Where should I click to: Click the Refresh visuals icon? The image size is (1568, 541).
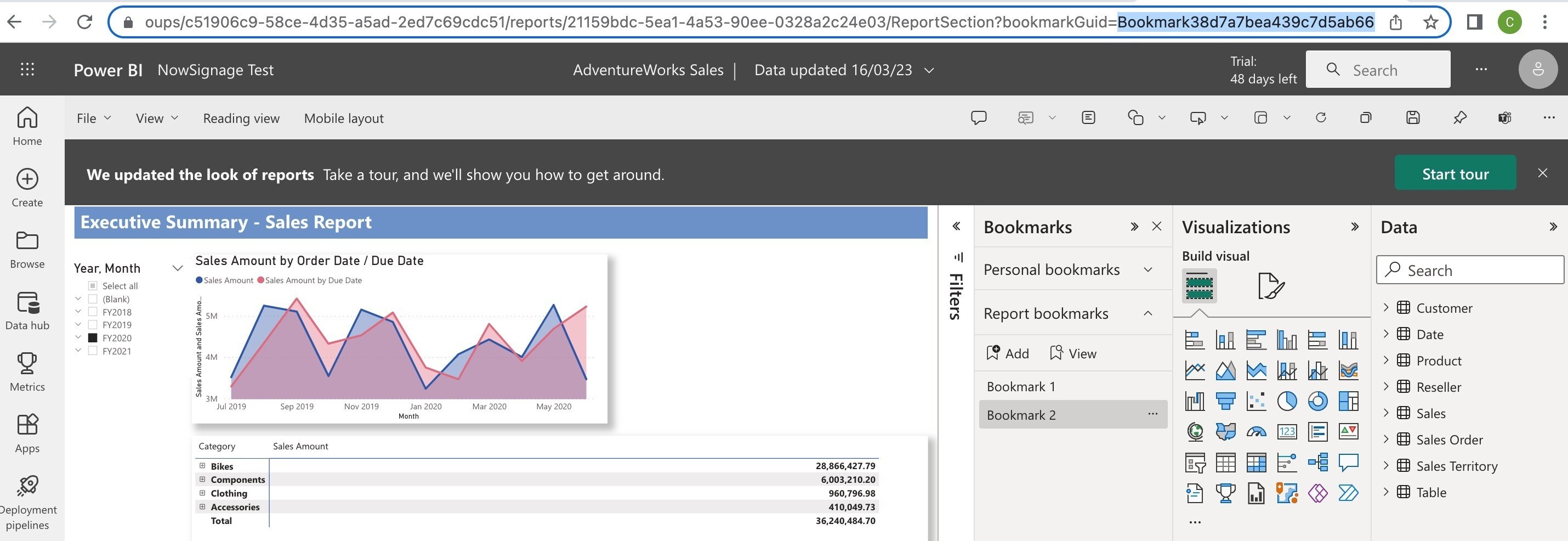point(1321,117)
